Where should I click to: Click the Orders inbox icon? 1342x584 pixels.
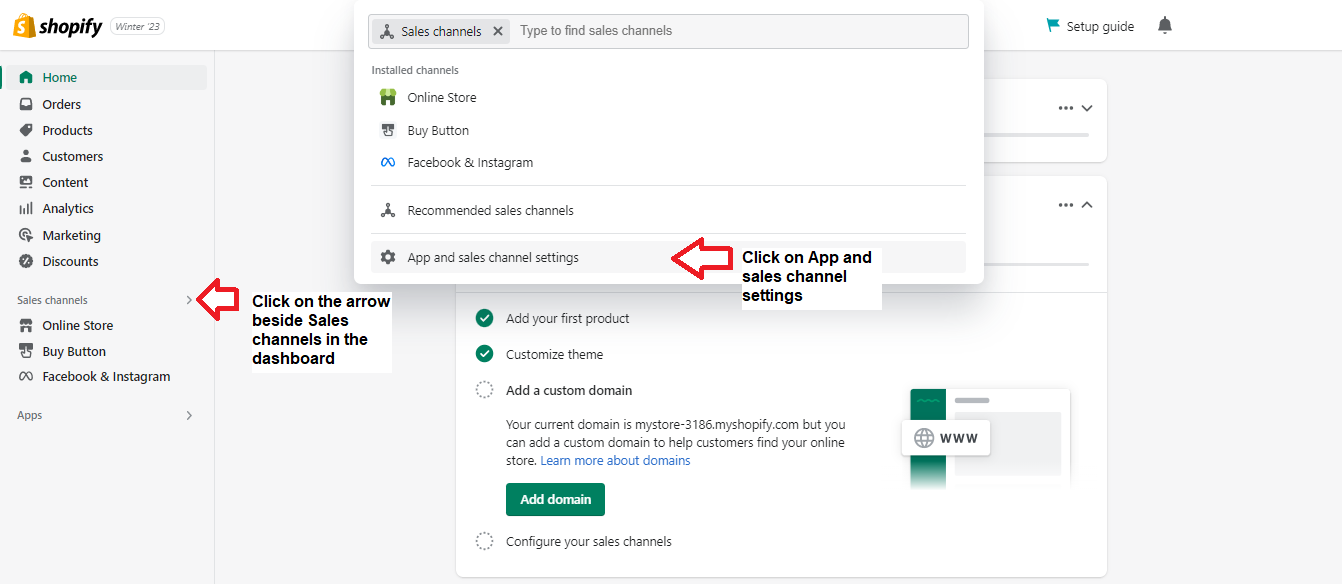click(x=26, y=104)
